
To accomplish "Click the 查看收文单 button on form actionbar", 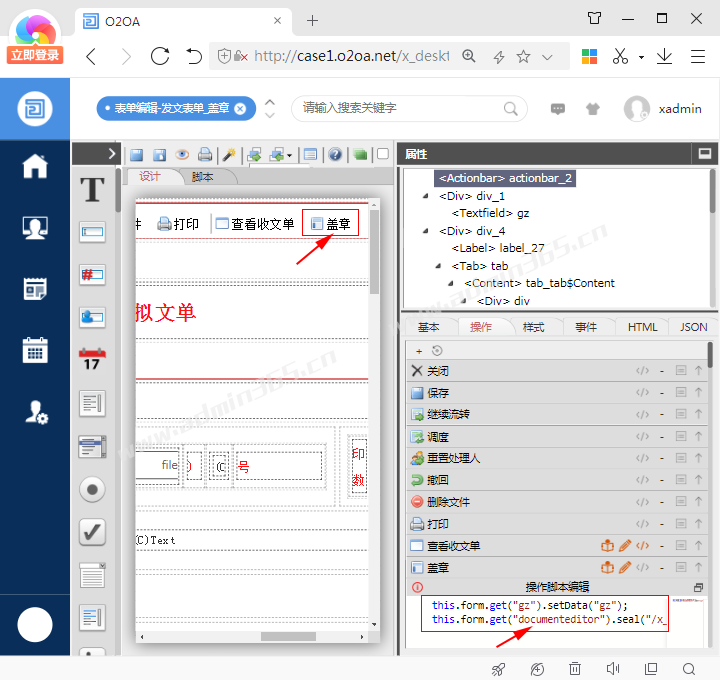I will click(x=255, y=224).
